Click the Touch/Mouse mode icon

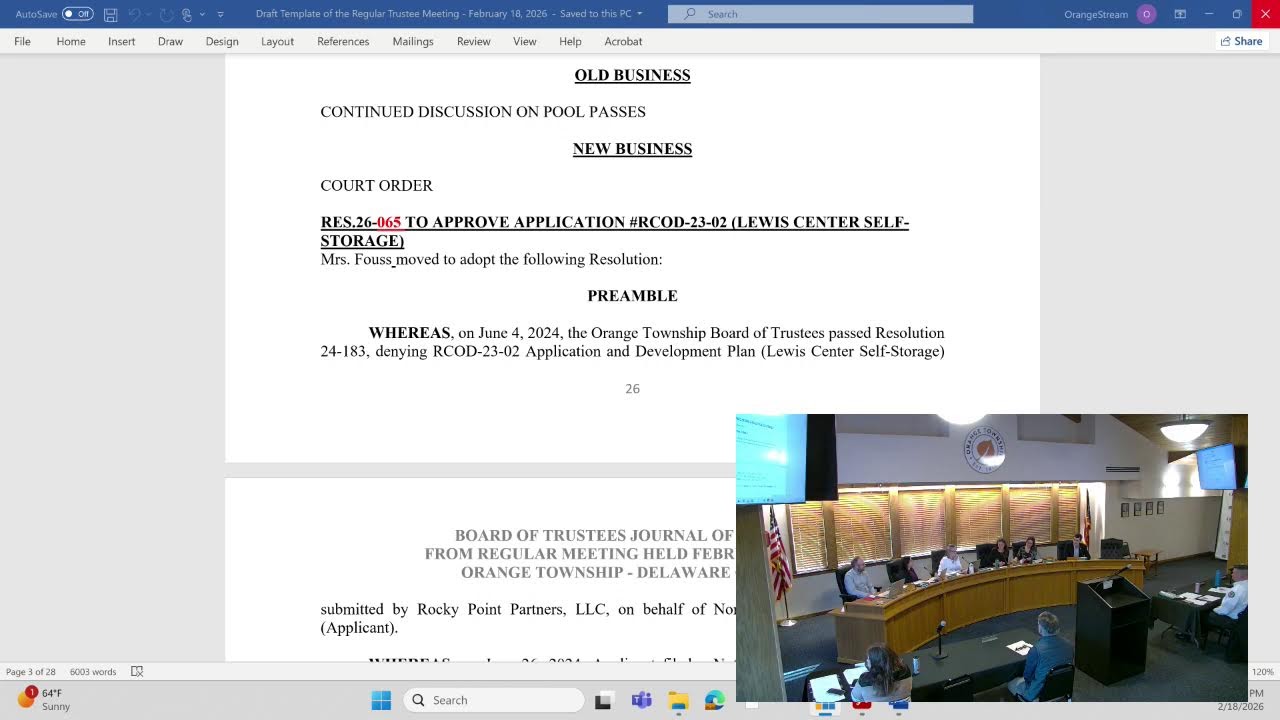[x=186, y=14]
